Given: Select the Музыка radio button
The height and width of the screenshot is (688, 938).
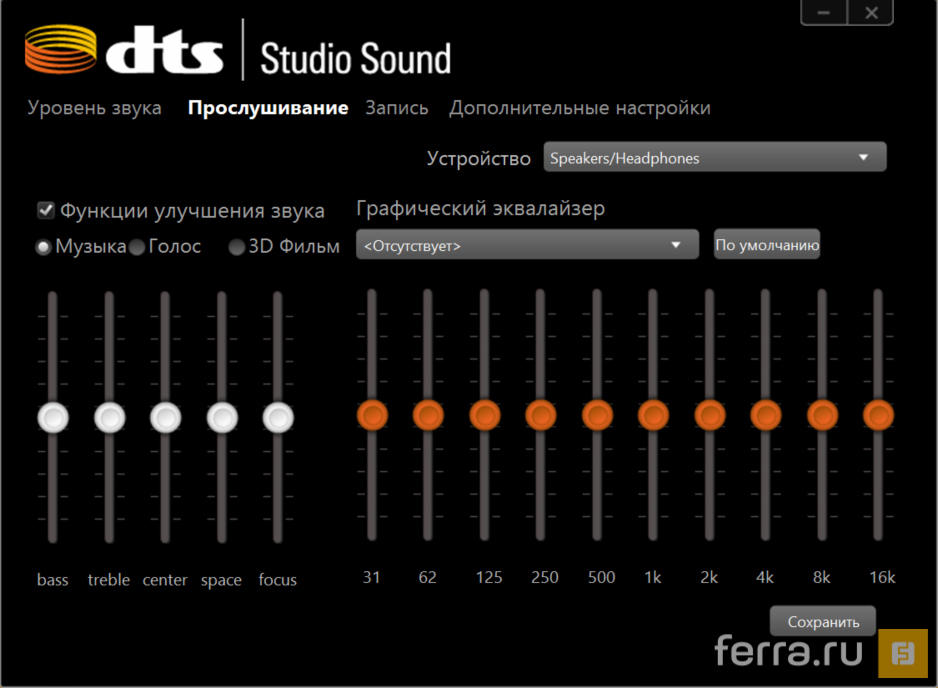Looking at the screenshot, I should click(x=43, y=247).
